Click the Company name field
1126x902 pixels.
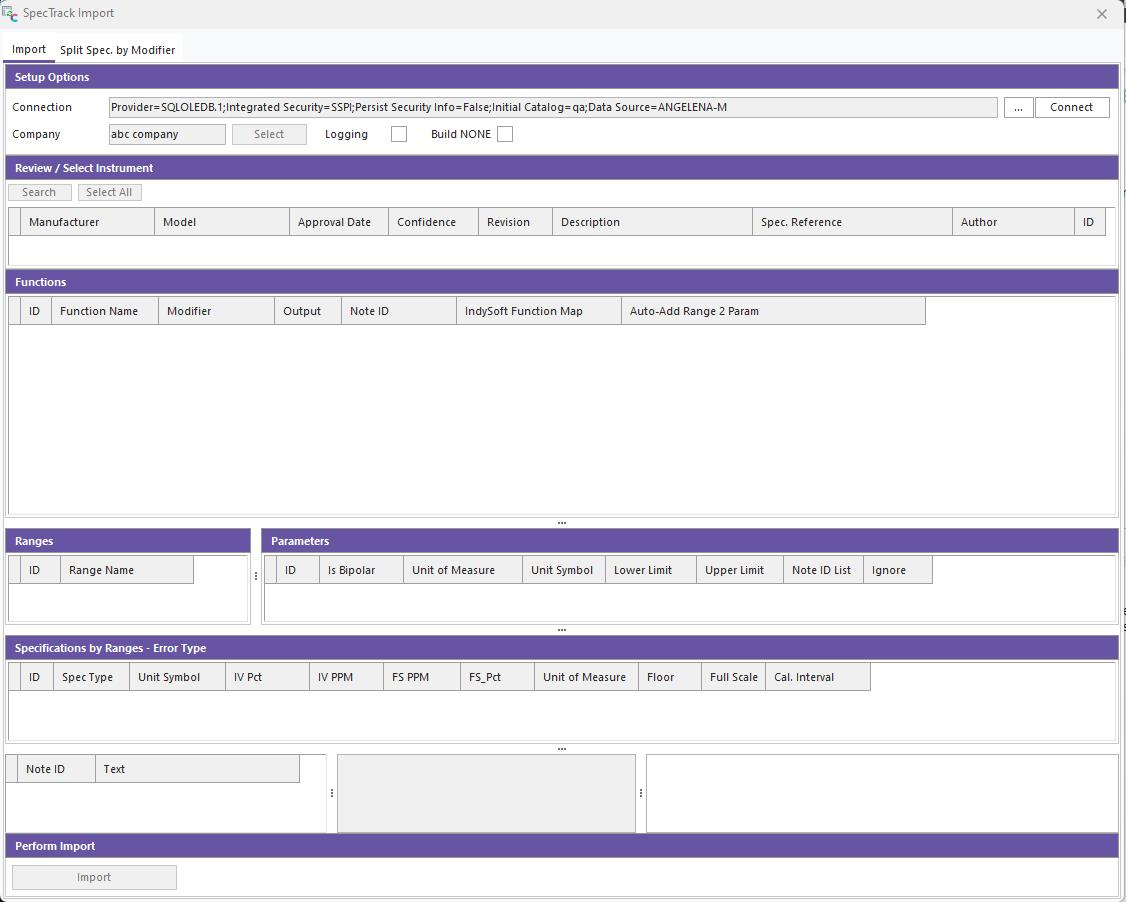(167, 134)
